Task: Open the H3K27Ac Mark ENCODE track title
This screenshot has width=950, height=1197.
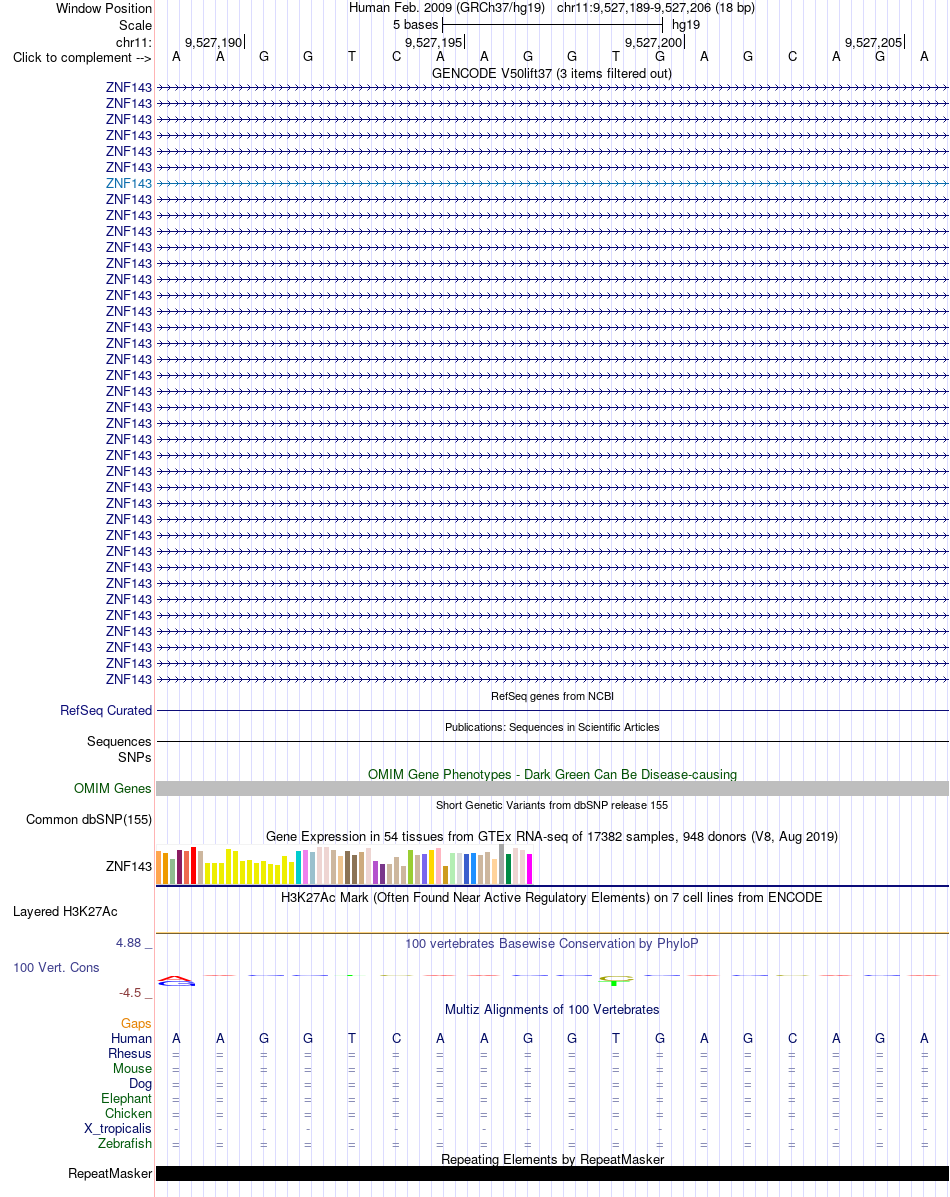Action: tap(552, 898)
